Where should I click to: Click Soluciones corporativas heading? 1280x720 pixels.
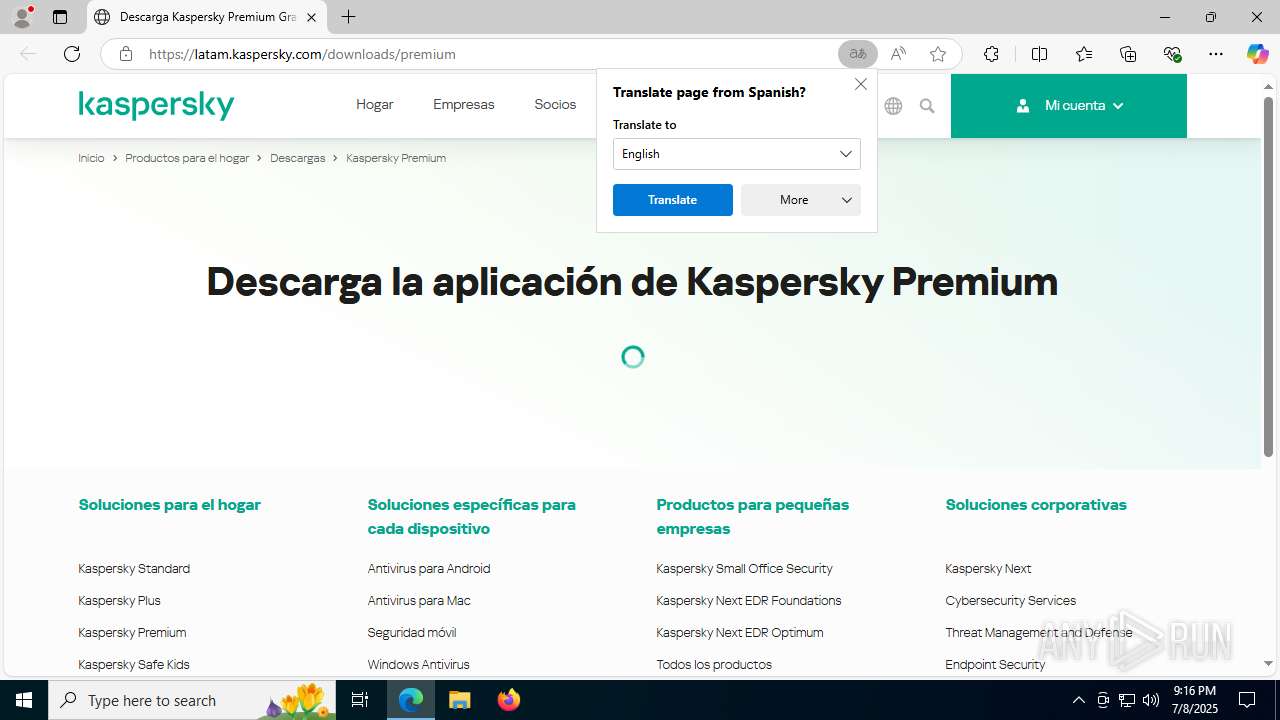coord(1036,504)
